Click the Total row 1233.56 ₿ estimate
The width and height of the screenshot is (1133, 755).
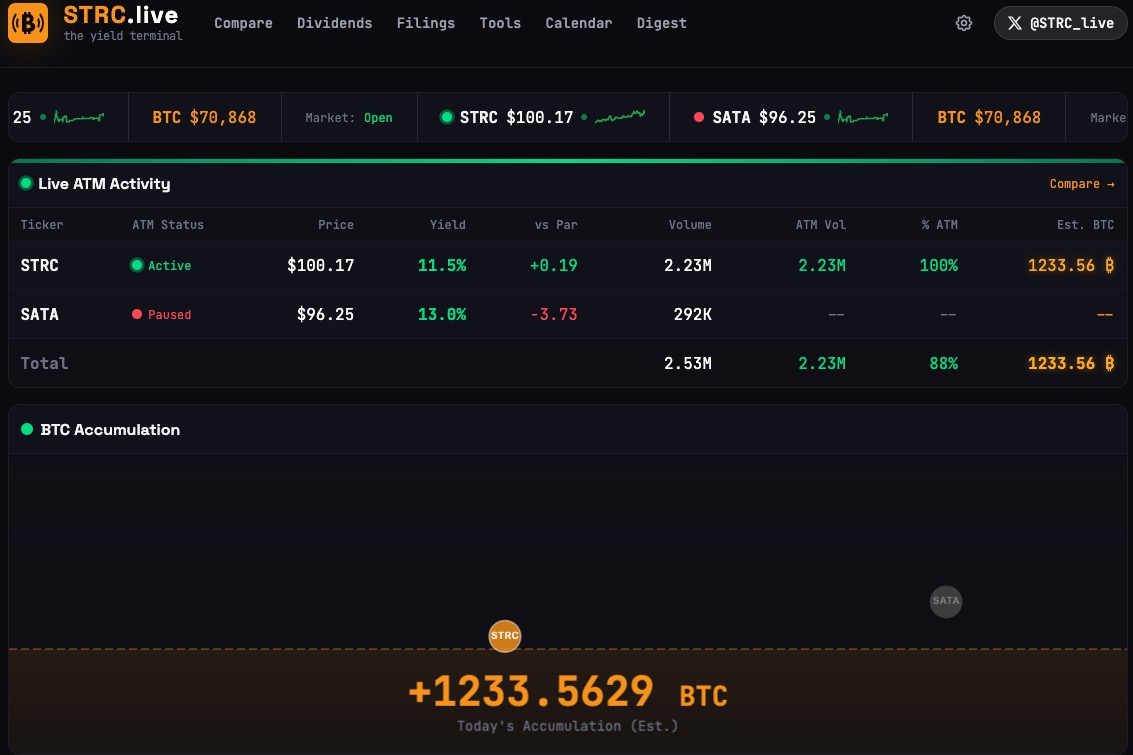(1071, 363)
